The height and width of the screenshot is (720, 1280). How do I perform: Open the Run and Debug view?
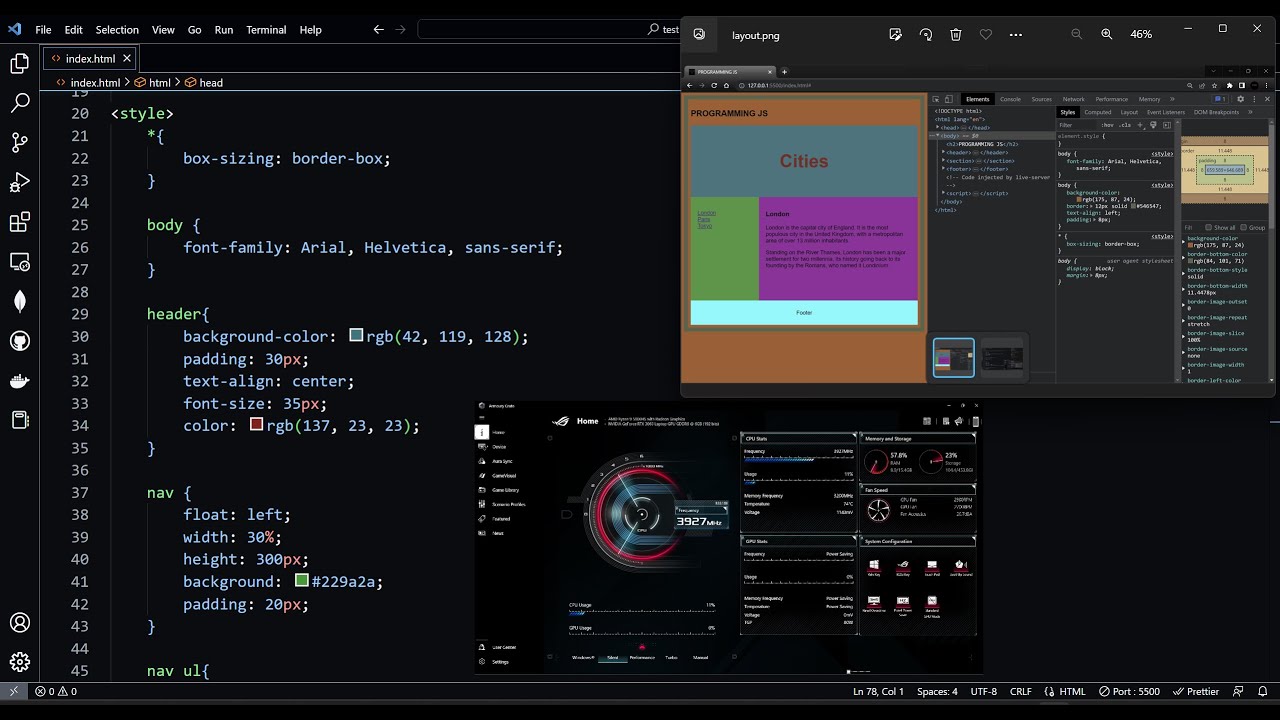[20, 182]
